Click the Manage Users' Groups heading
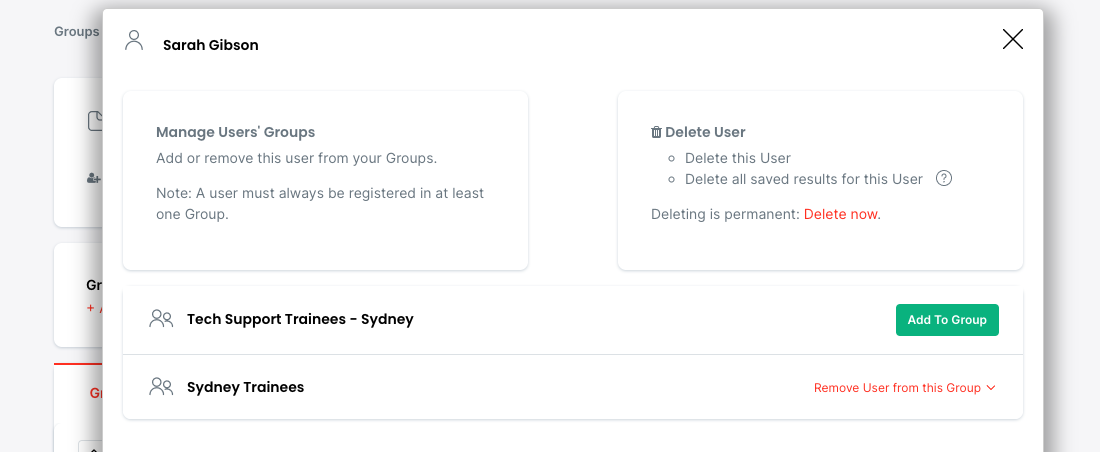The width and height of the screenshot is (1100, 452). (235, 132)
